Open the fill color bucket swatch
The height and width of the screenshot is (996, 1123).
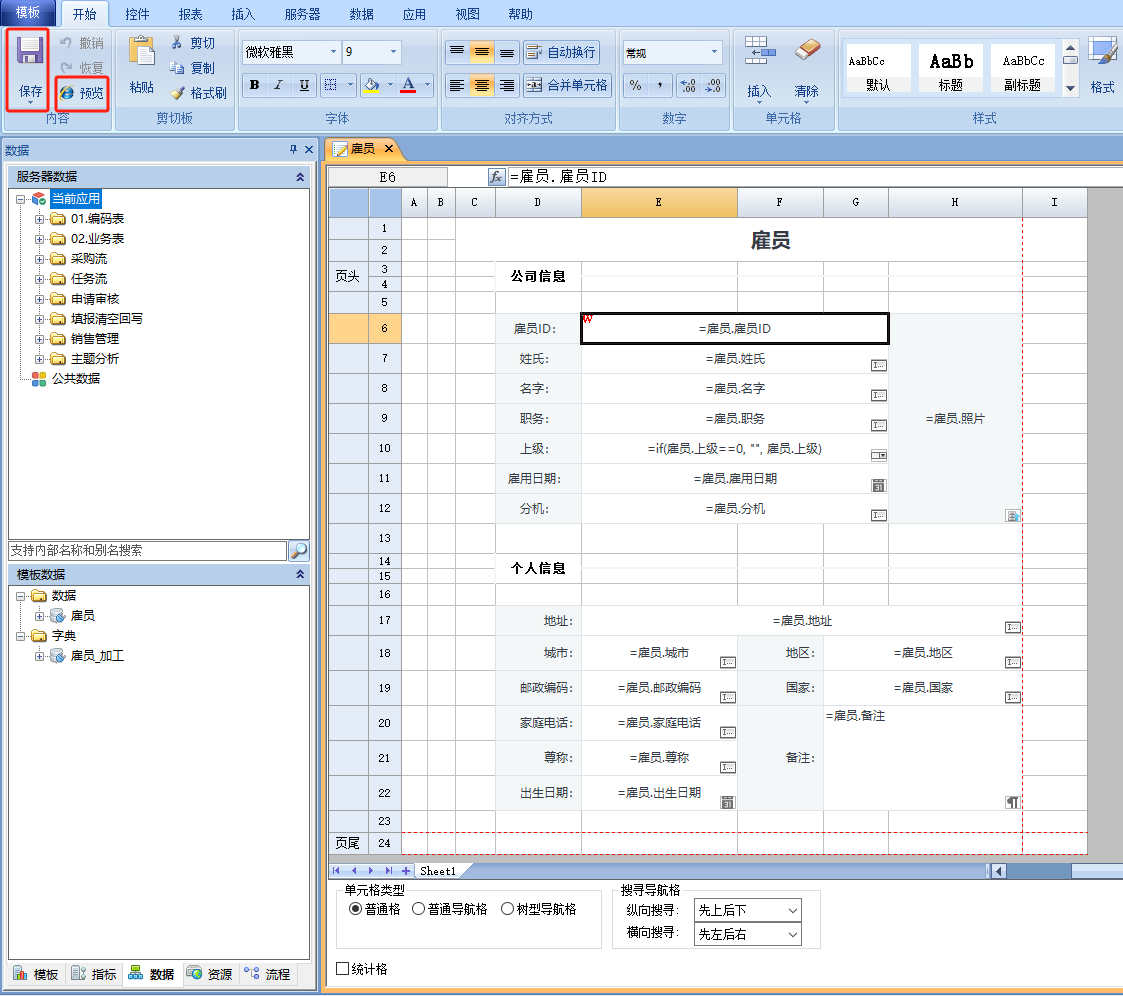click(371, 85)
